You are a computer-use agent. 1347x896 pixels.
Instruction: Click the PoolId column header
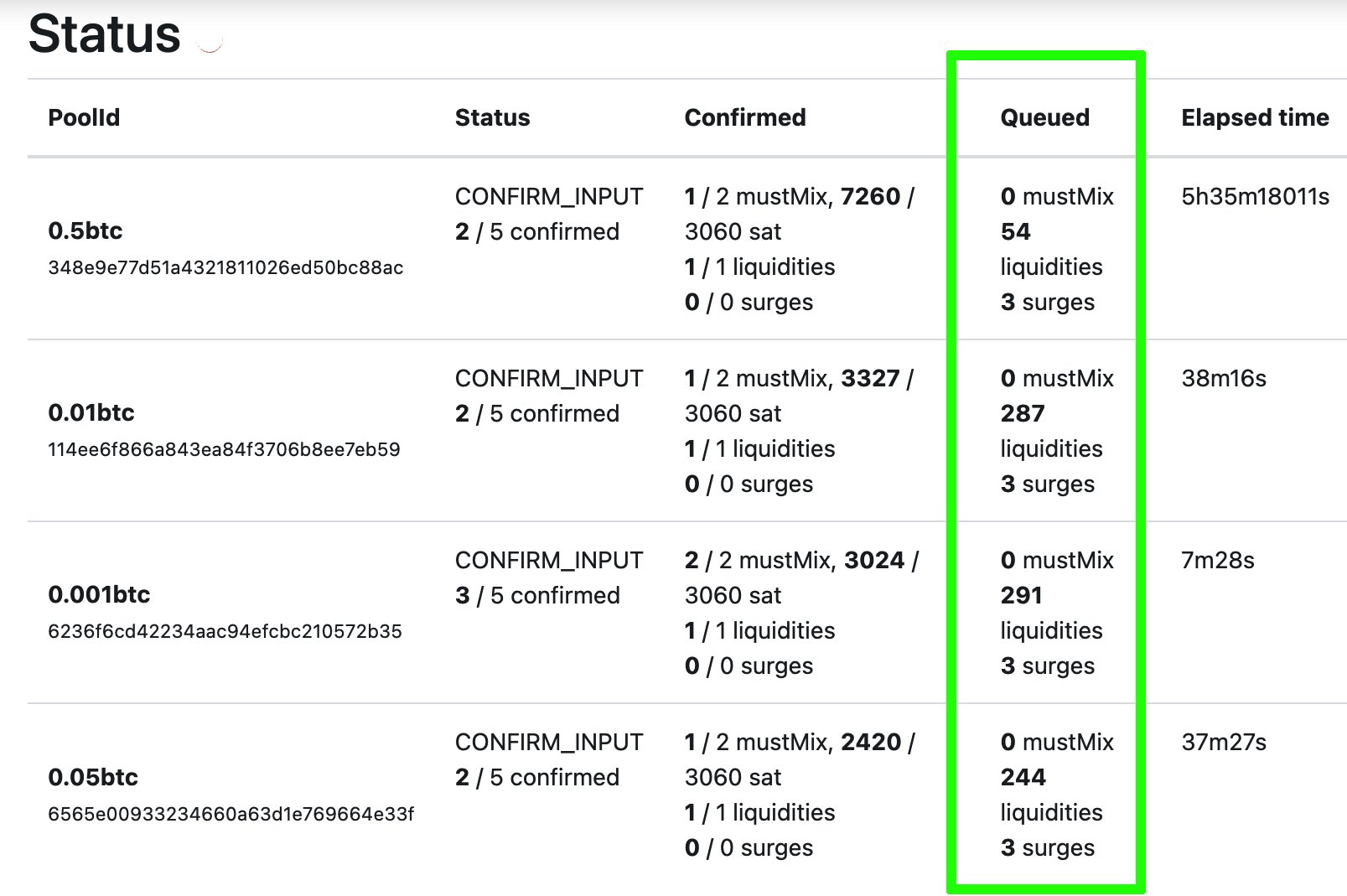tap(84, 117)
